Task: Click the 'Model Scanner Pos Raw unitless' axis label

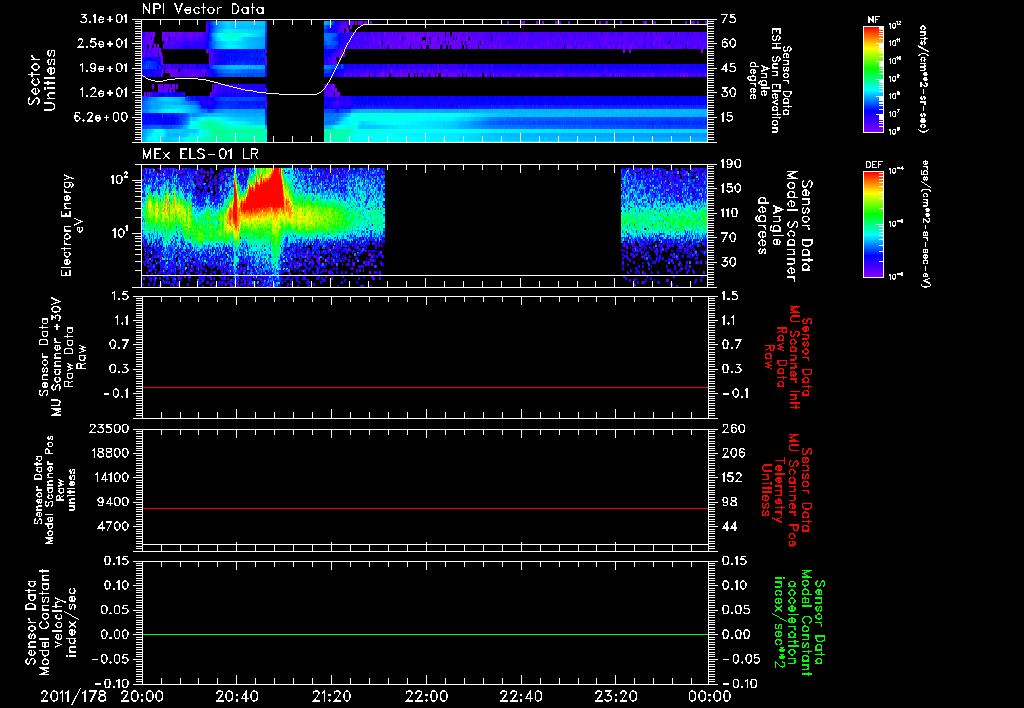Action: point(55,491)
